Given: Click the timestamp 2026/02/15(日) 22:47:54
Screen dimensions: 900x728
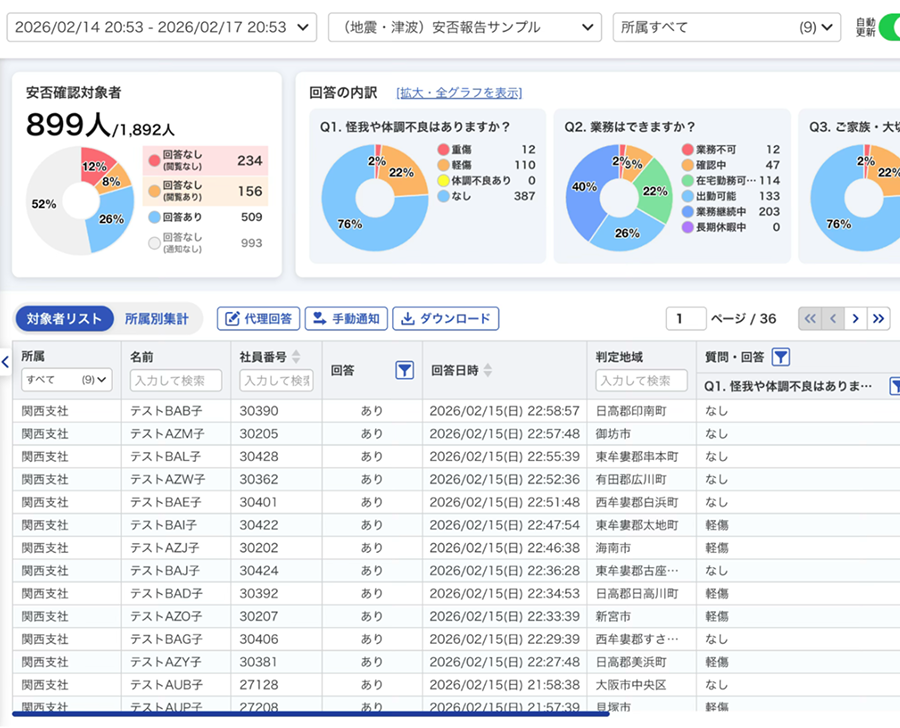Looking at the screenshot, I should pos(505,525).
